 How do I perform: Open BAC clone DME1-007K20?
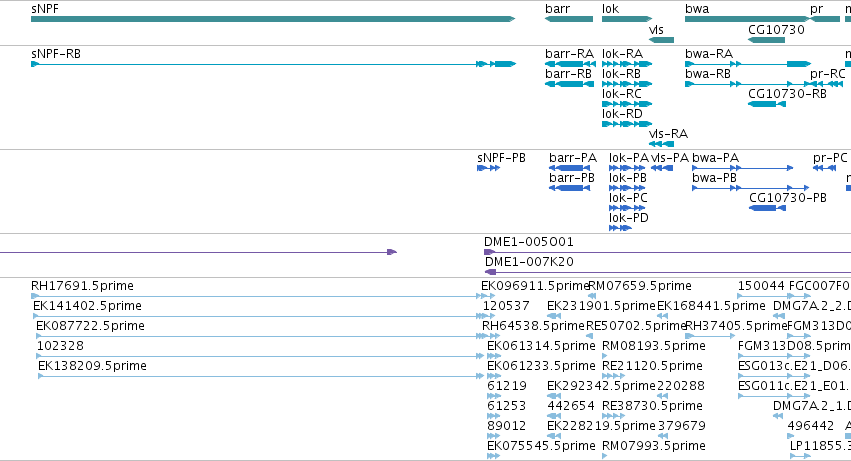[529, 262]
